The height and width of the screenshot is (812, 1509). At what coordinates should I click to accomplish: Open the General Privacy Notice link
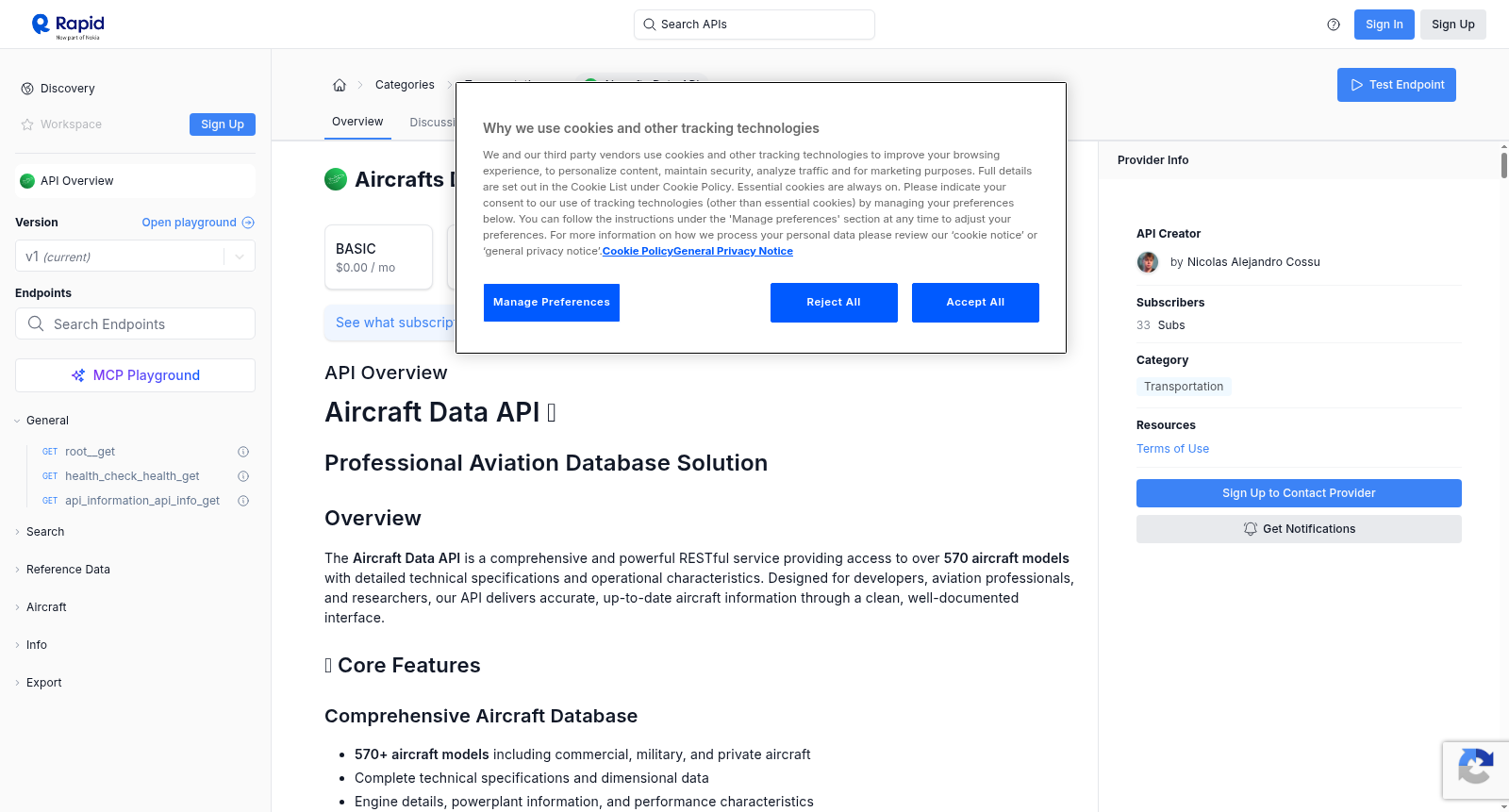[734, 252]
